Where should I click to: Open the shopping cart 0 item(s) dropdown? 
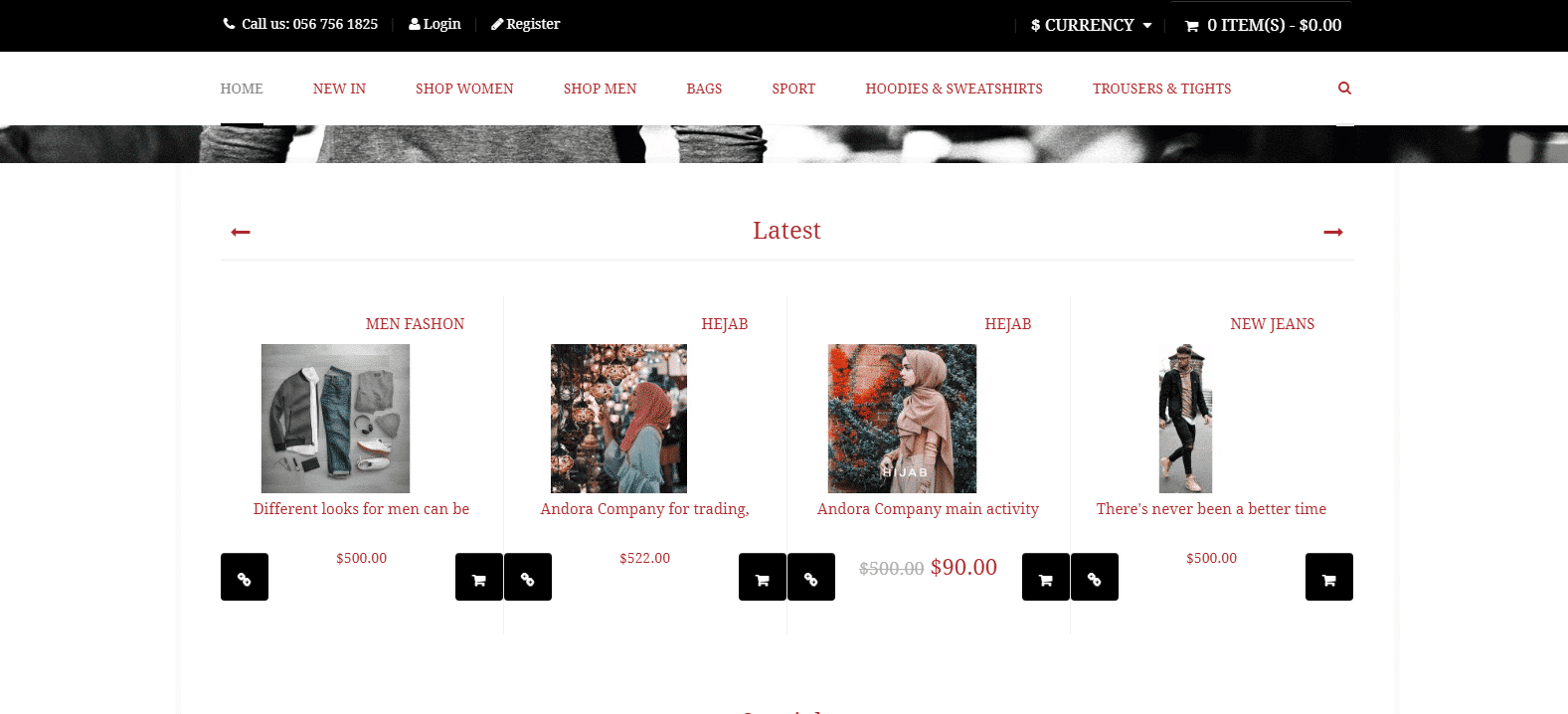(1263, 25)
